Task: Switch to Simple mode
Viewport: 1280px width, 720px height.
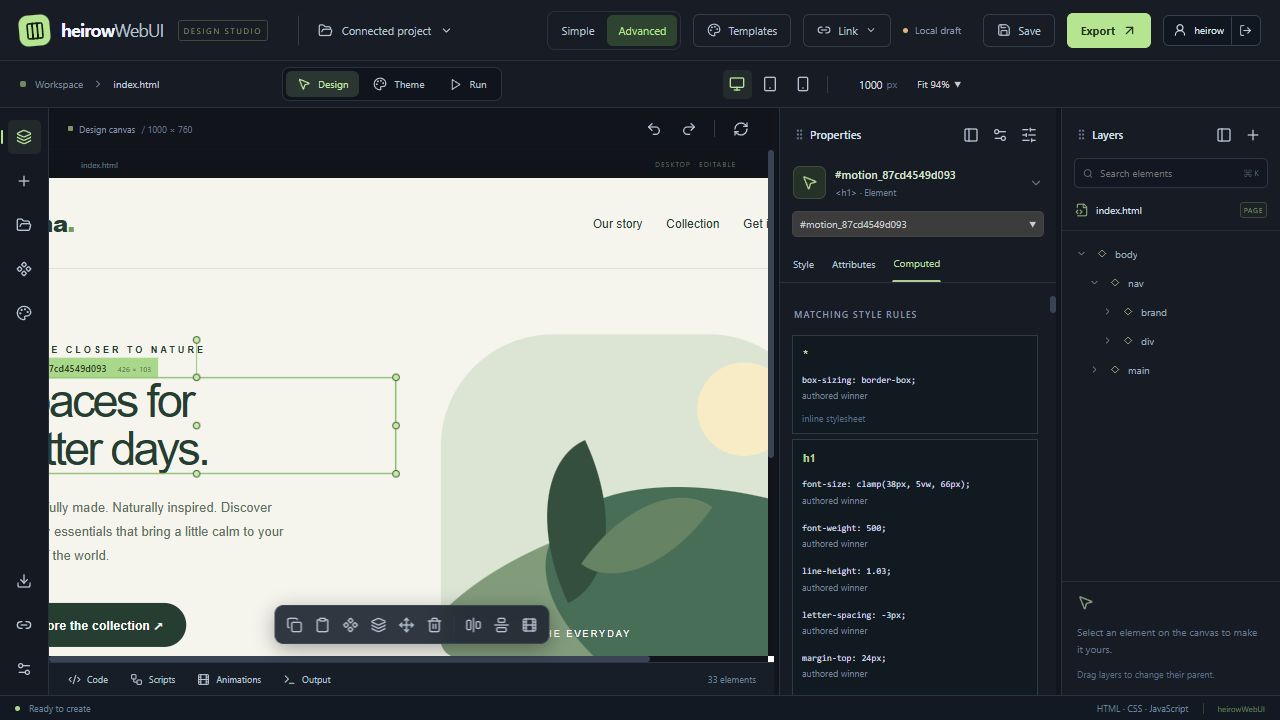Action: tap(577, 31)
